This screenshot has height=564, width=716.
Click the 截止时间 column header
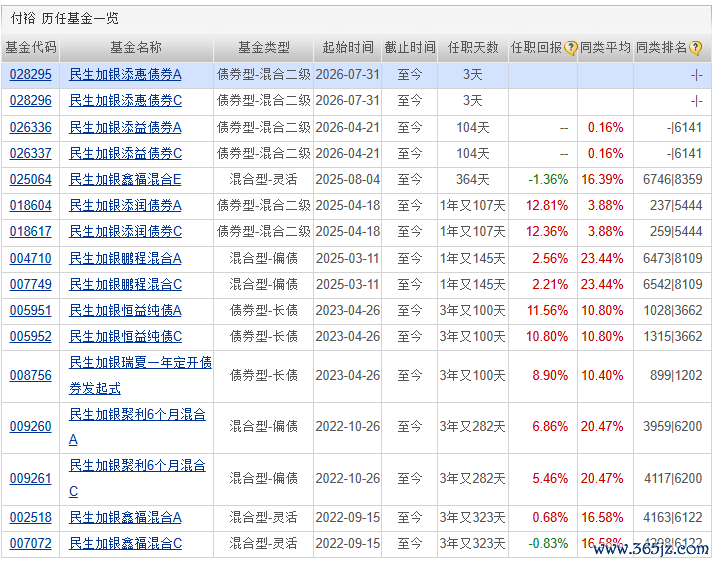(410, 47)
